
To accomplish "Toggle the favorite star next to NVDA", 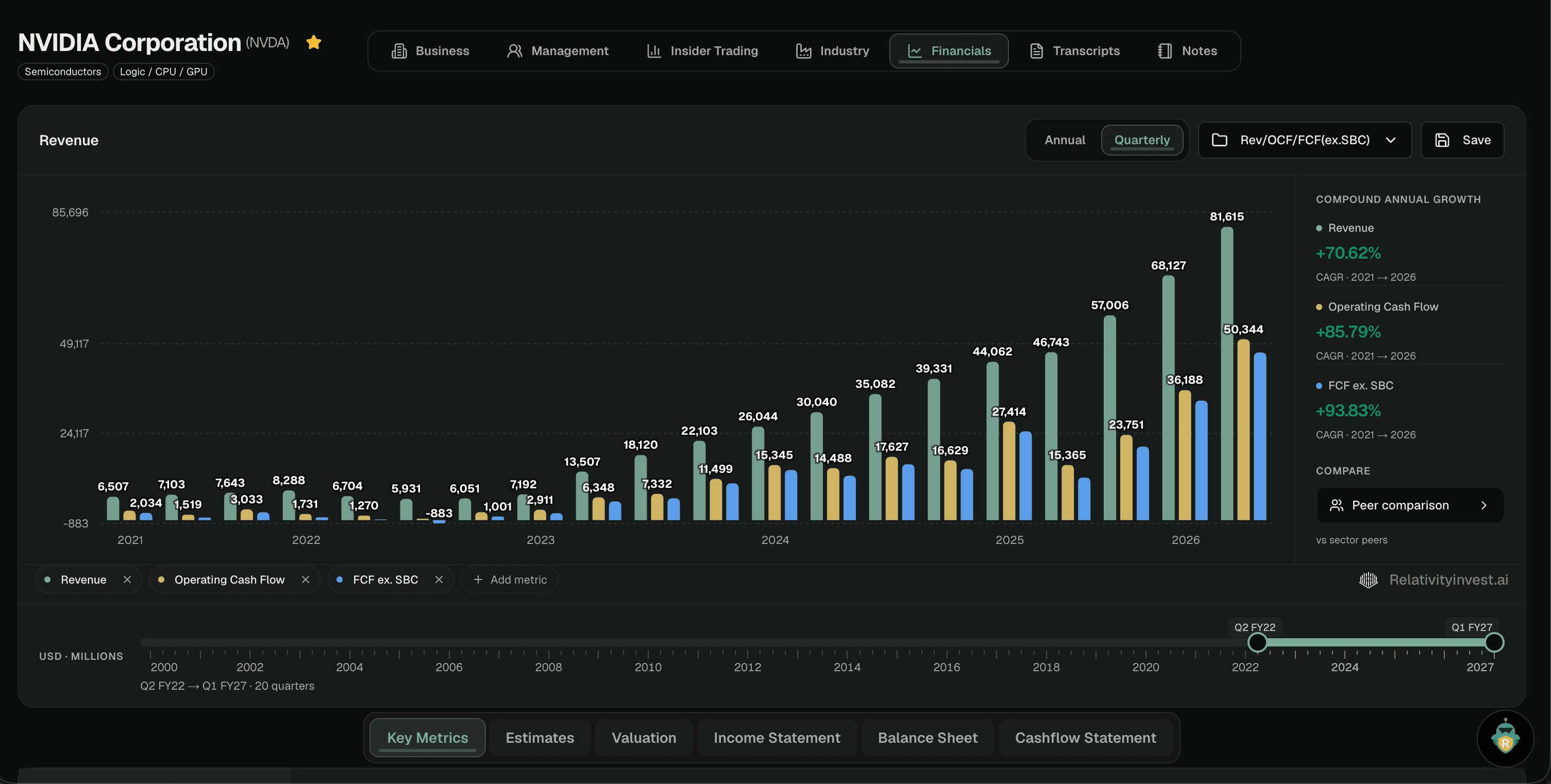I will [314, 42].
